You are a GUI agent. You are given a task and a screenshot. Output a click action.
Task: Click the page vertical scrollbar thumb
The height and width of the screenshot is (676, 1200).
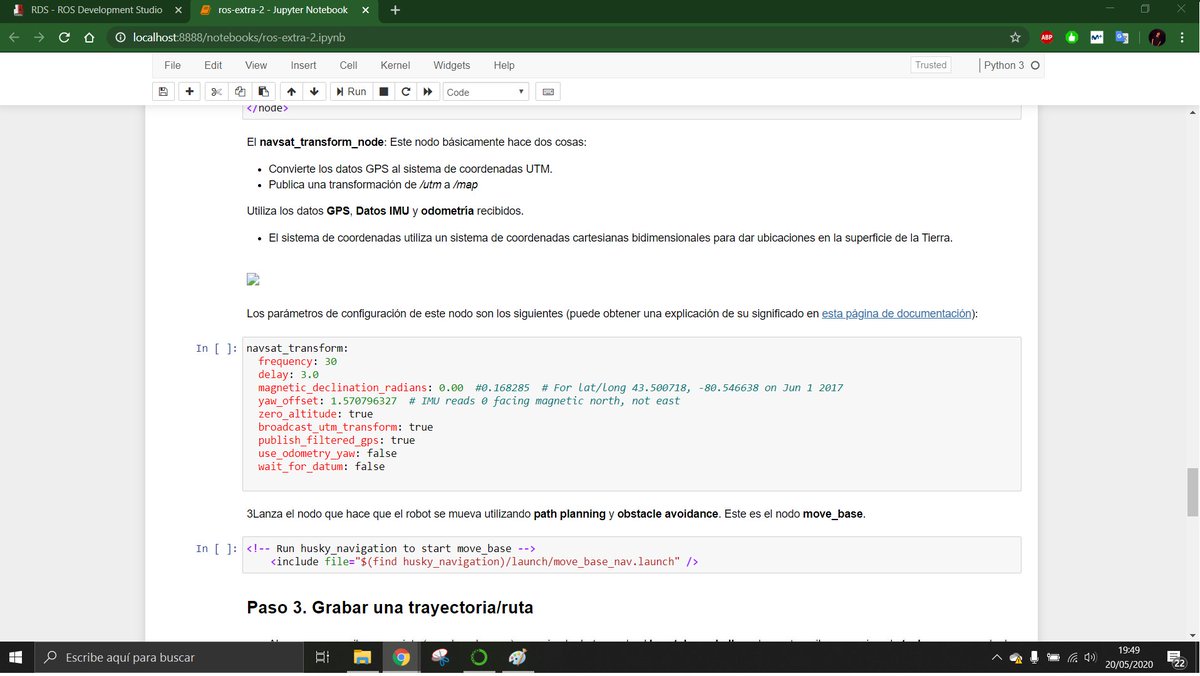point(1193,493)
